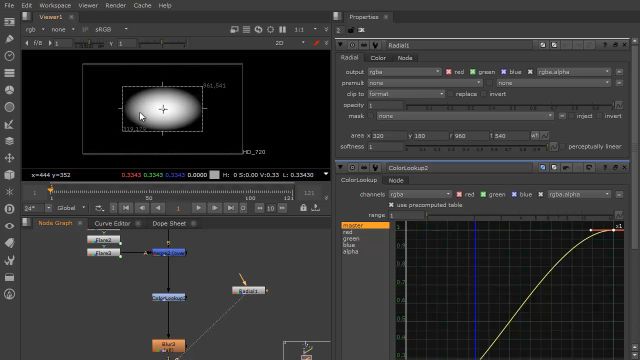Click the timeline lock icon
Image resolution: width=640 pixels, height=360 pixels.
pos(303,208)
